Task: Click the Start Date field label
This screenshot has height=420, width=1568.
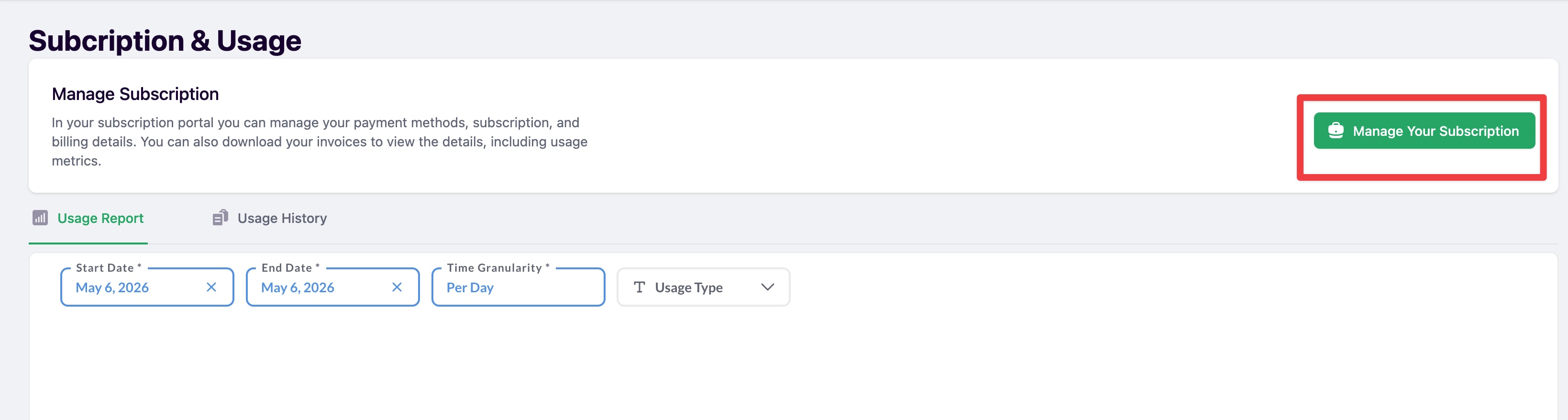Action: point(109,268)
